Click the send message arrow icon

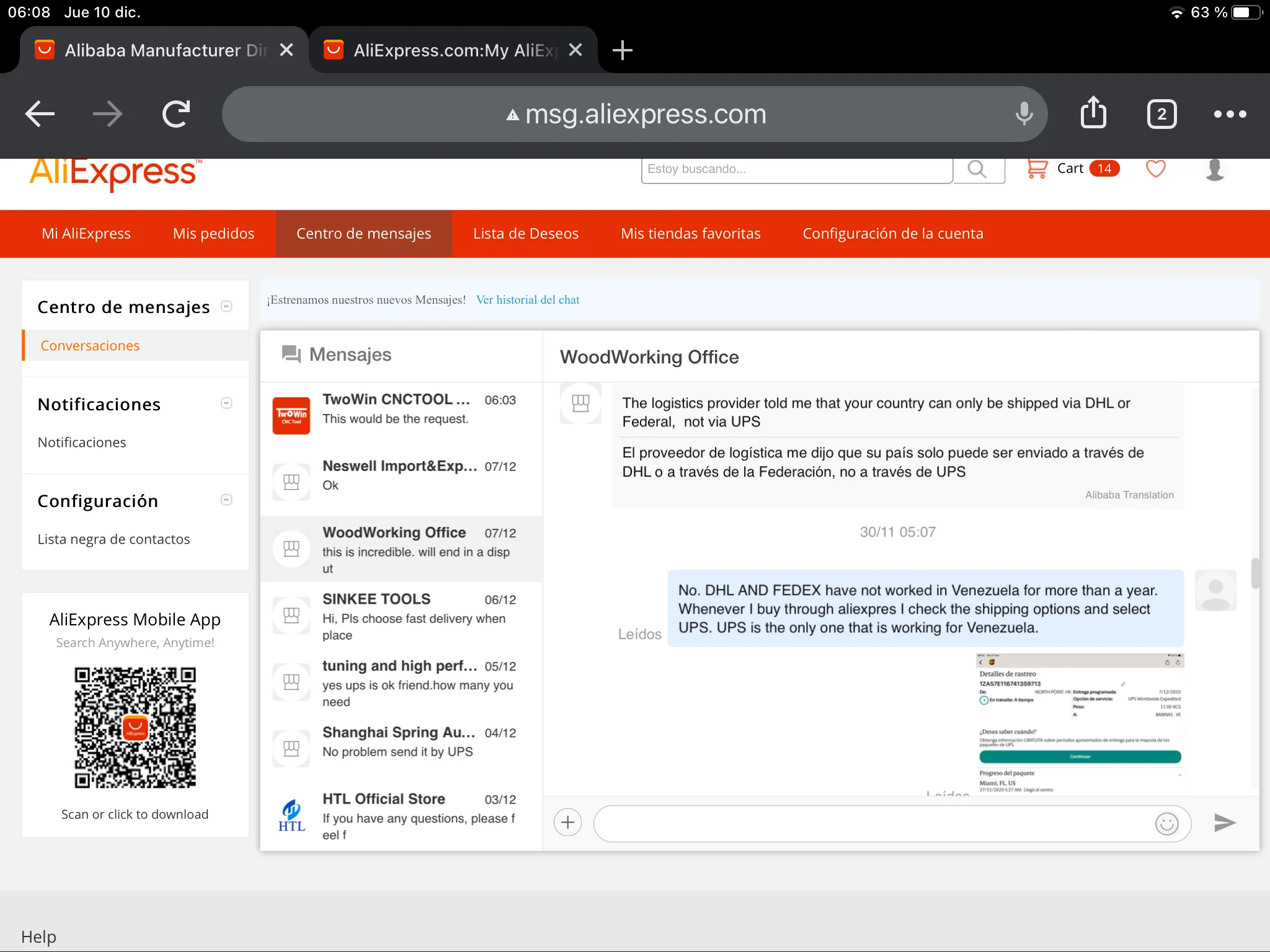click(x=1225, y=822)
